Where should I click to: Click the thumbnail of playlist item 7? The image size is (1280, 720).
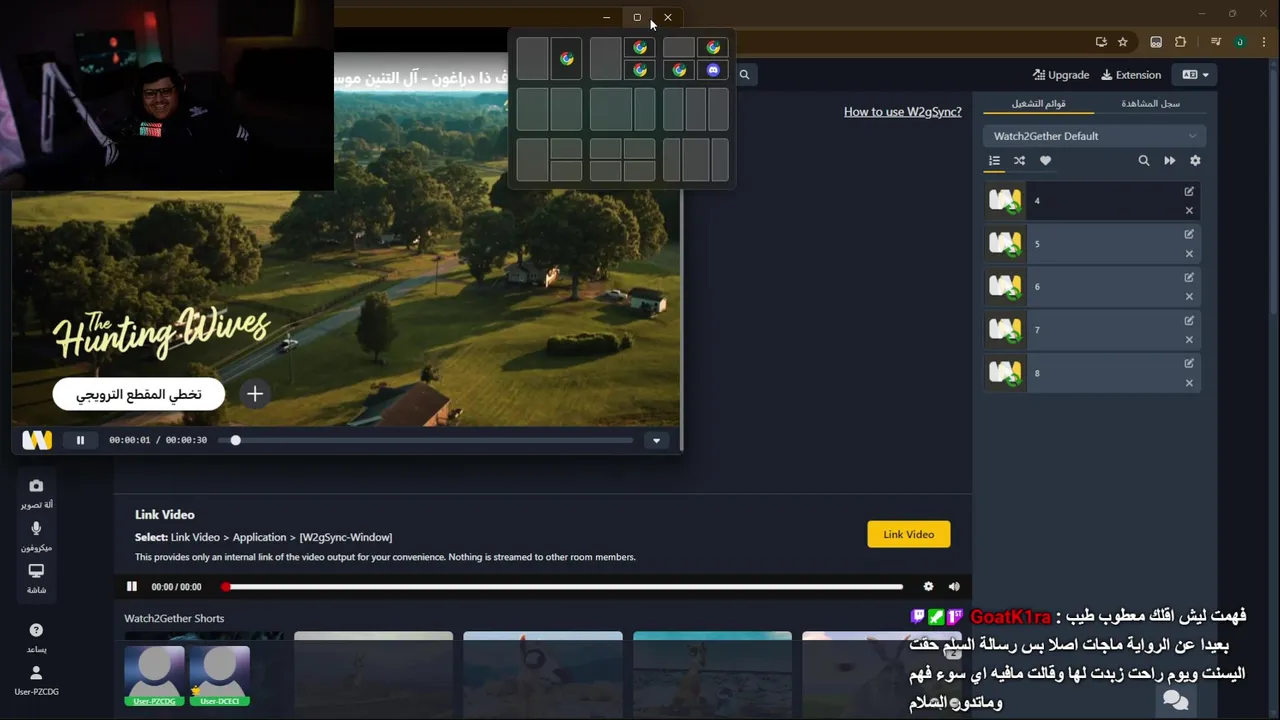click(x=1005, y=330)
